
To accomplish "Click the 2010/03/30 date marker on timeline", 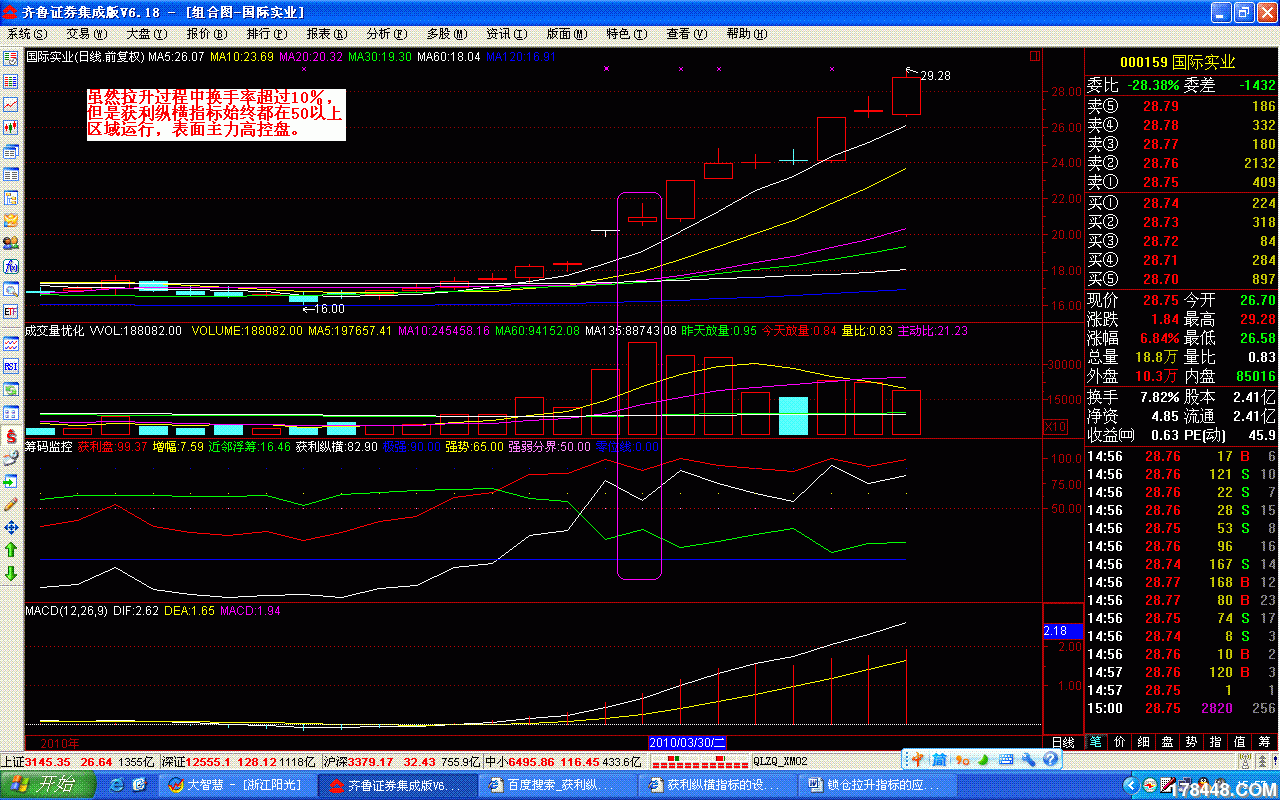I will 686,742.
